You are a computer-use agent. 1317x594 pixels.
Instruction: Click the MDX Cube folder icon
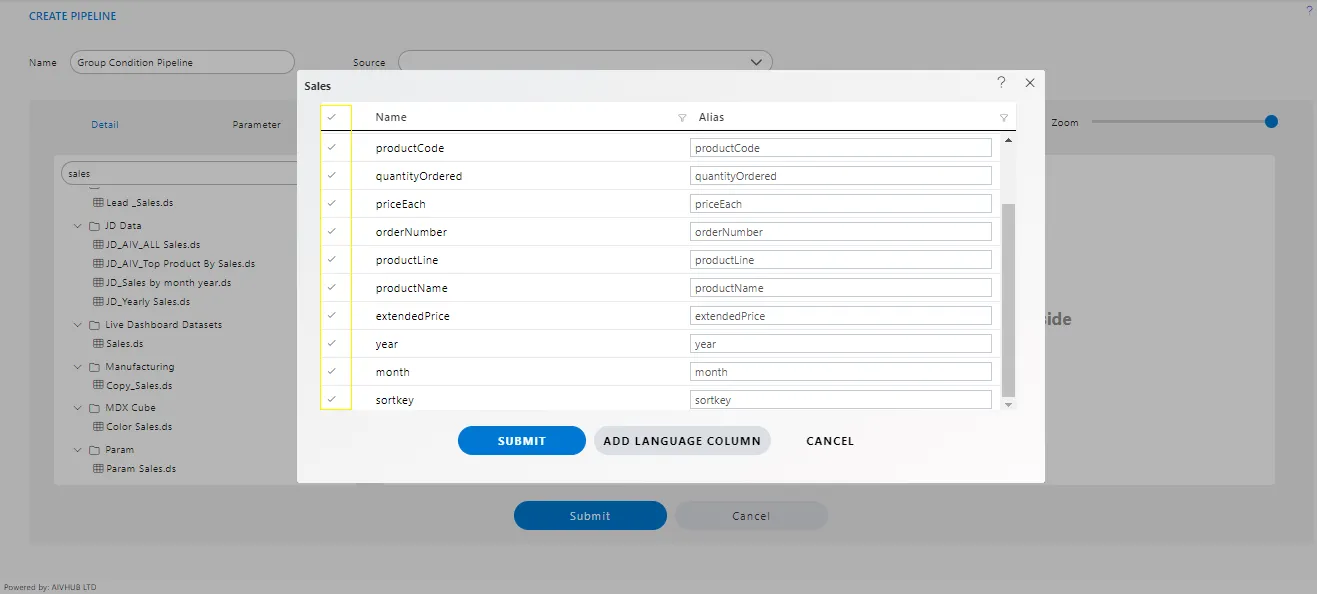(94, 408)
